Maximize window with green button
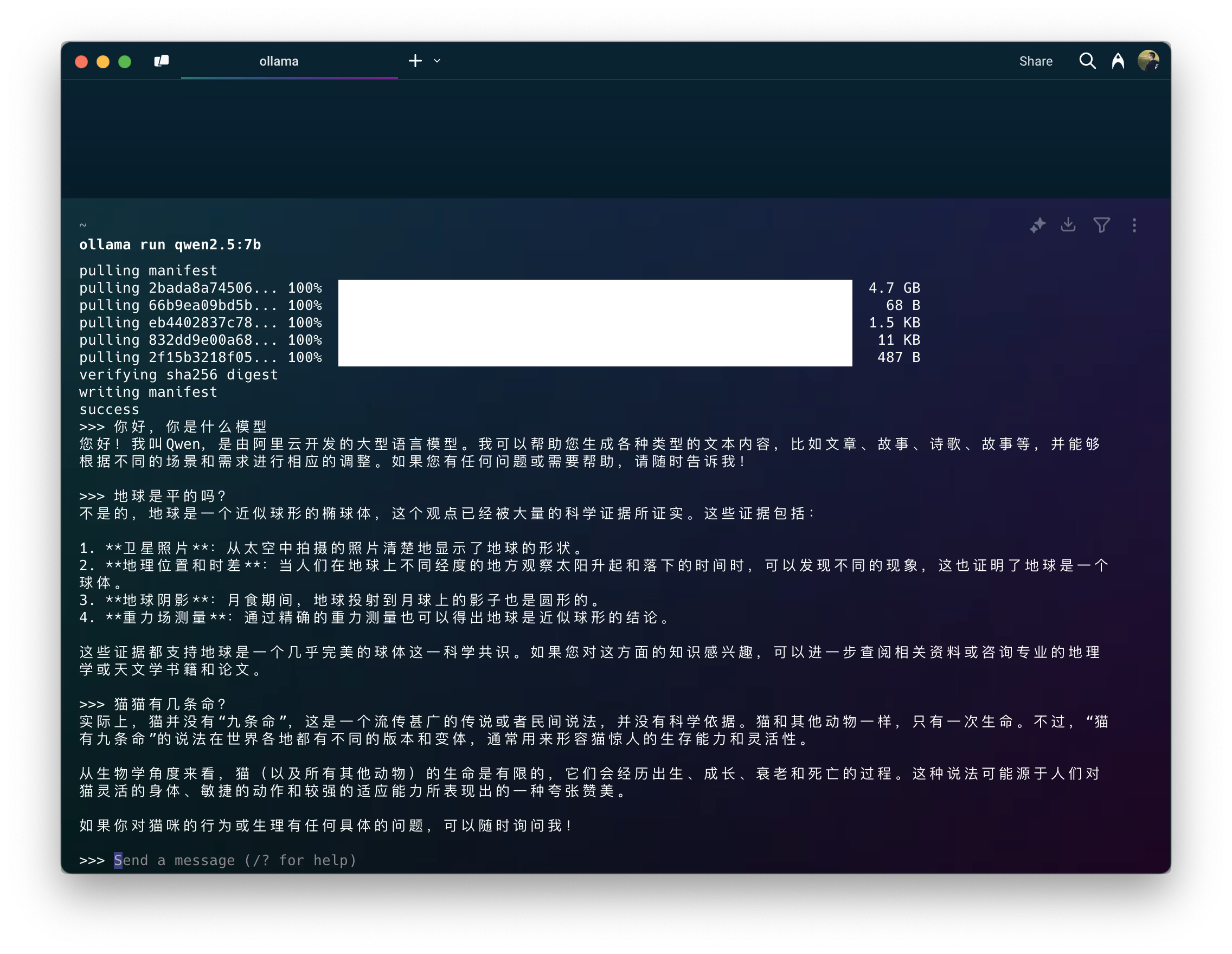The image size is (1232, 954). (125, 61)
